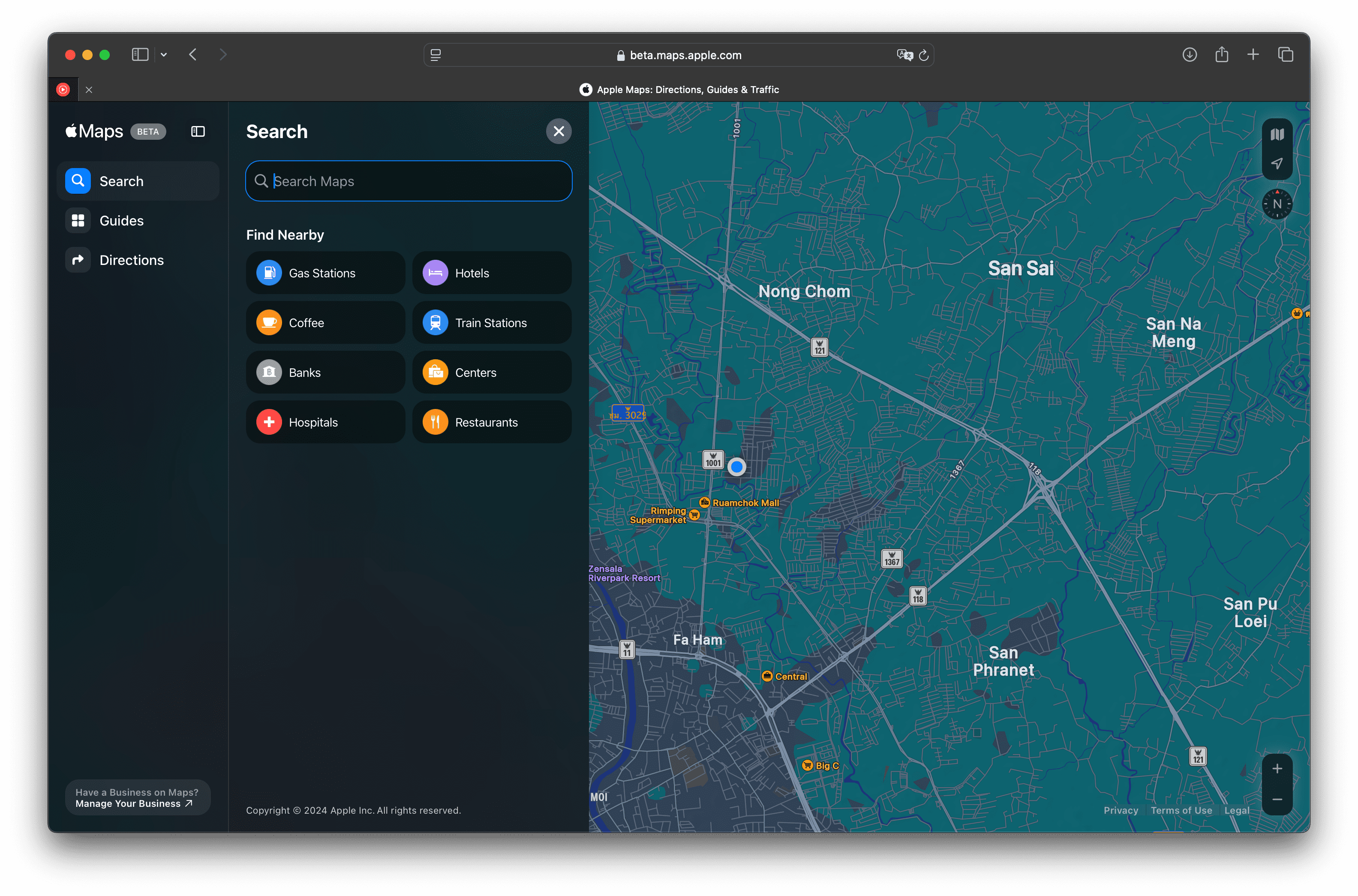
Task: Open Guides in the sidebar
Action: [121, 221]
